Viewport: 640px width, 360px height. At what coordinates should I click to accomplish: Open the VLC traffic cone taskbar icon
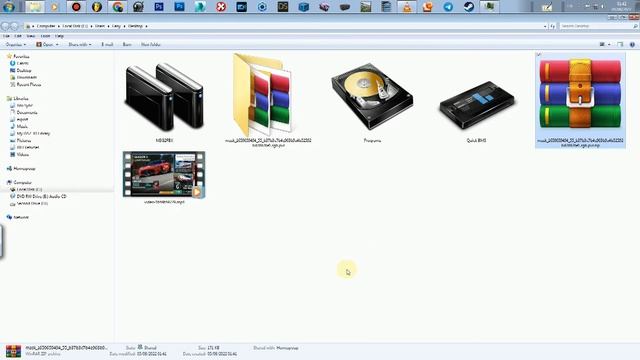click(x=407, y=7)
